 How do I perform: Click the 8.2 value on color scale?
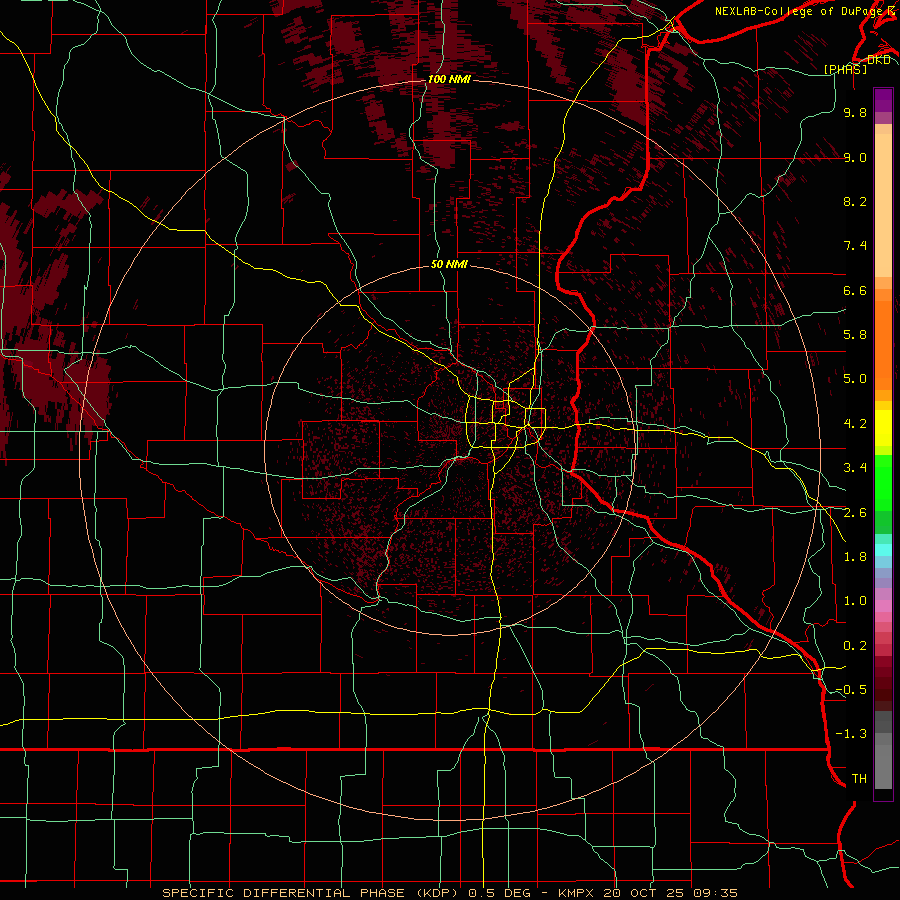pos(855,201)
